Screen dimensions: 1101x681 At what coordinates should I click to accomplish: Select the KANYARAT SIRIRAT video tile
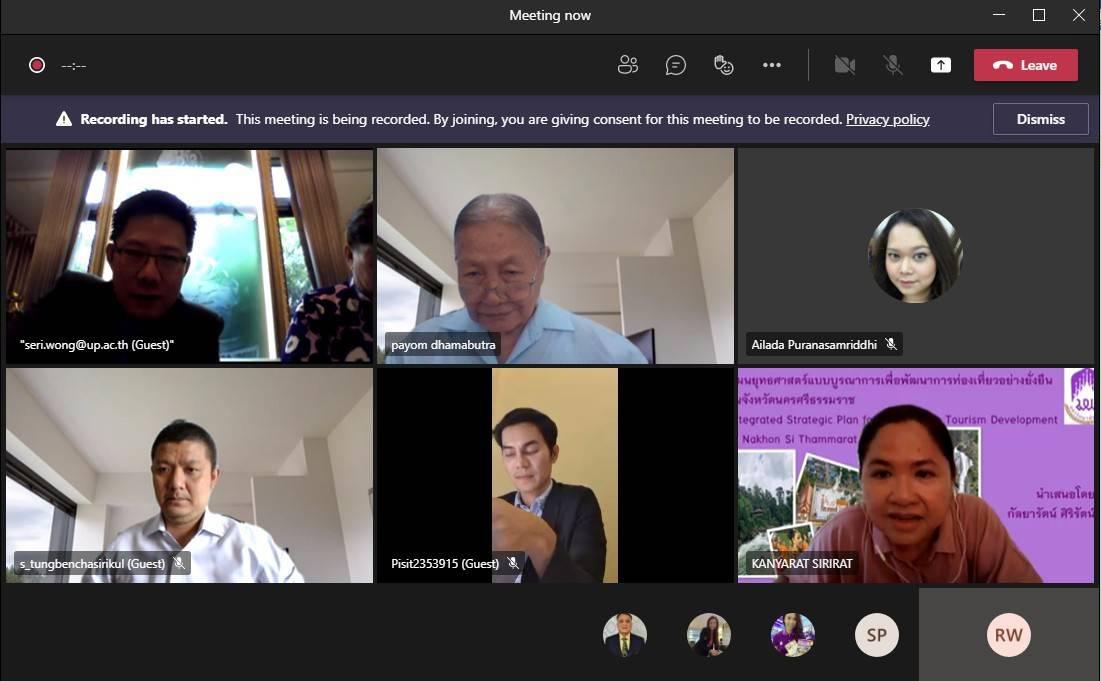[915, 475]
